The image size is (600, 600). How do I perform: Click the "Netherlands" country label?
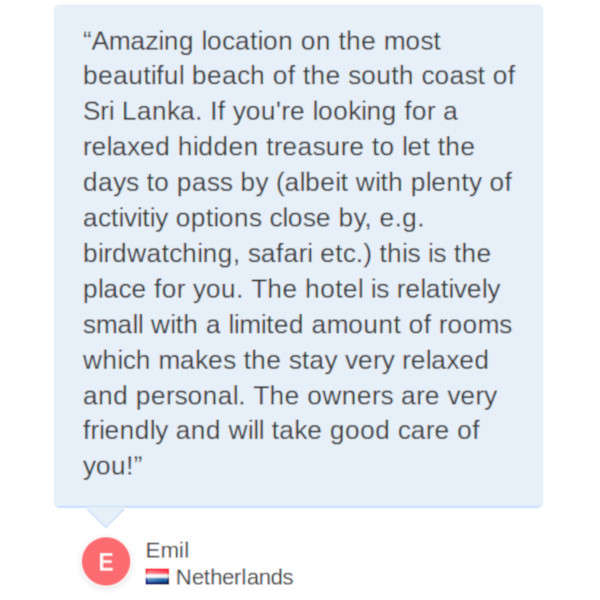[235, 577]
